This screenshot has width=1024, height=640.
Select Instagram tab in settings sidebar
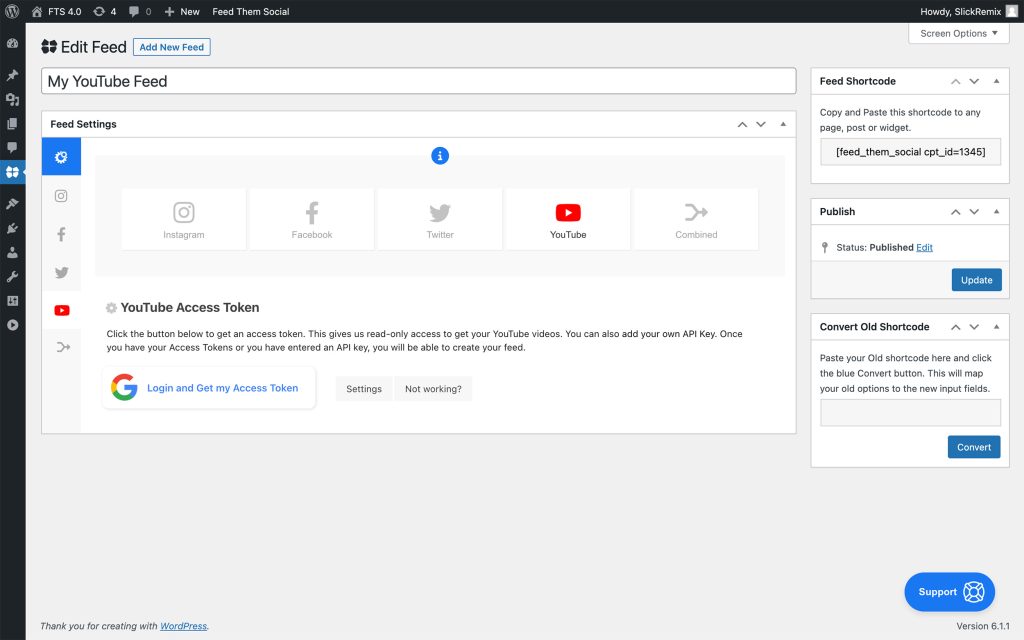(x=61, y=196)
